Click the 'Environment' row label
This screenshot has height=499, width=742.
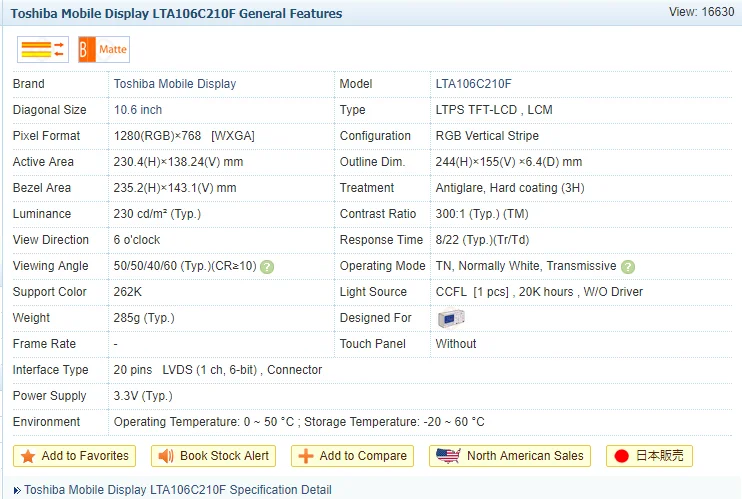tap(46, 422)
